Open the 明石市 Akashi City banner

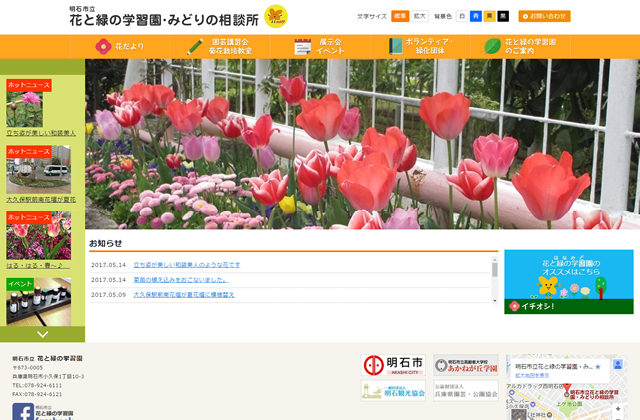[393, 365]
